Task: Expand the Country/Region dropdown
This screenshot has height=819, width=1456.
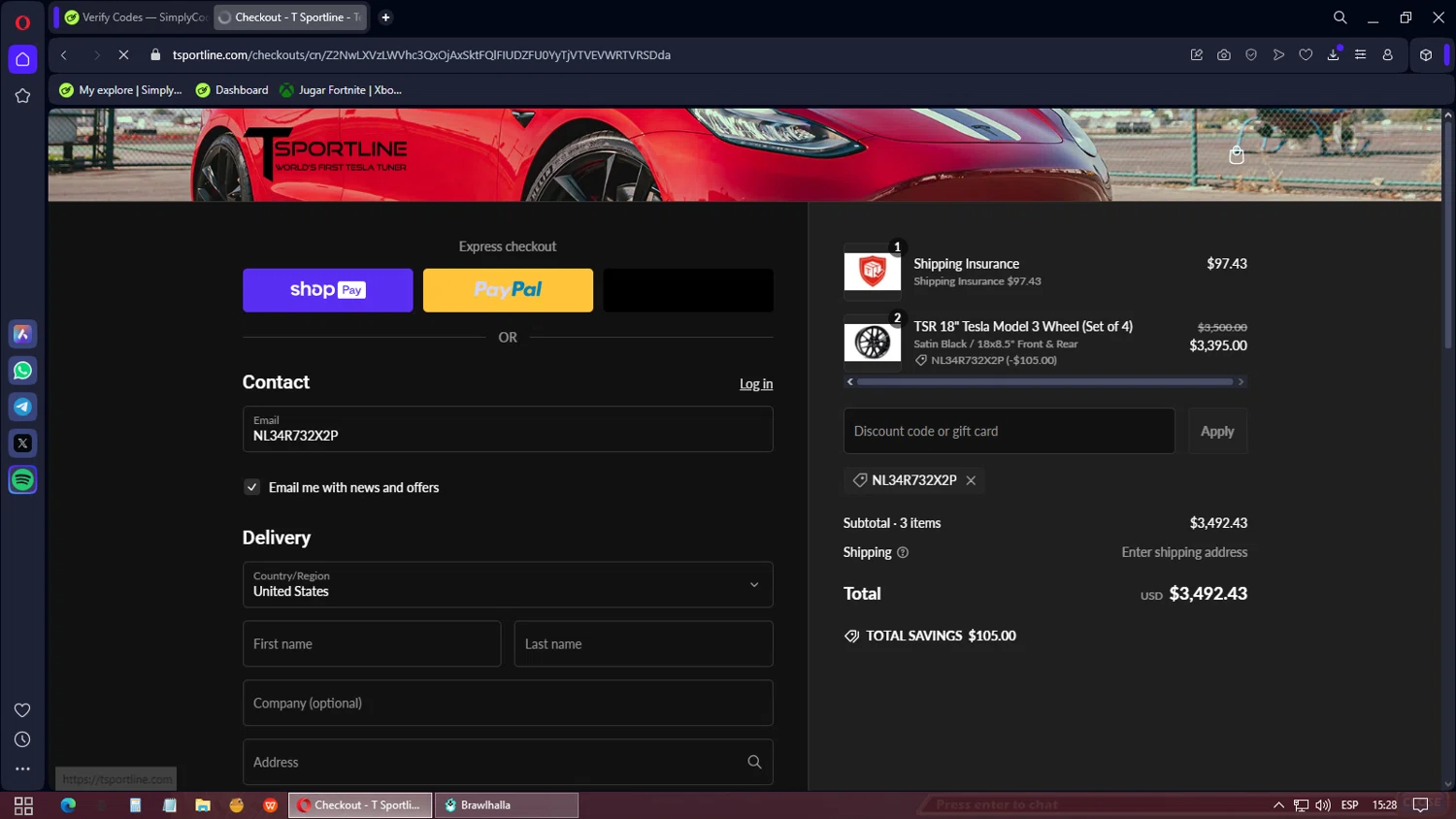Action: [508, 584]
